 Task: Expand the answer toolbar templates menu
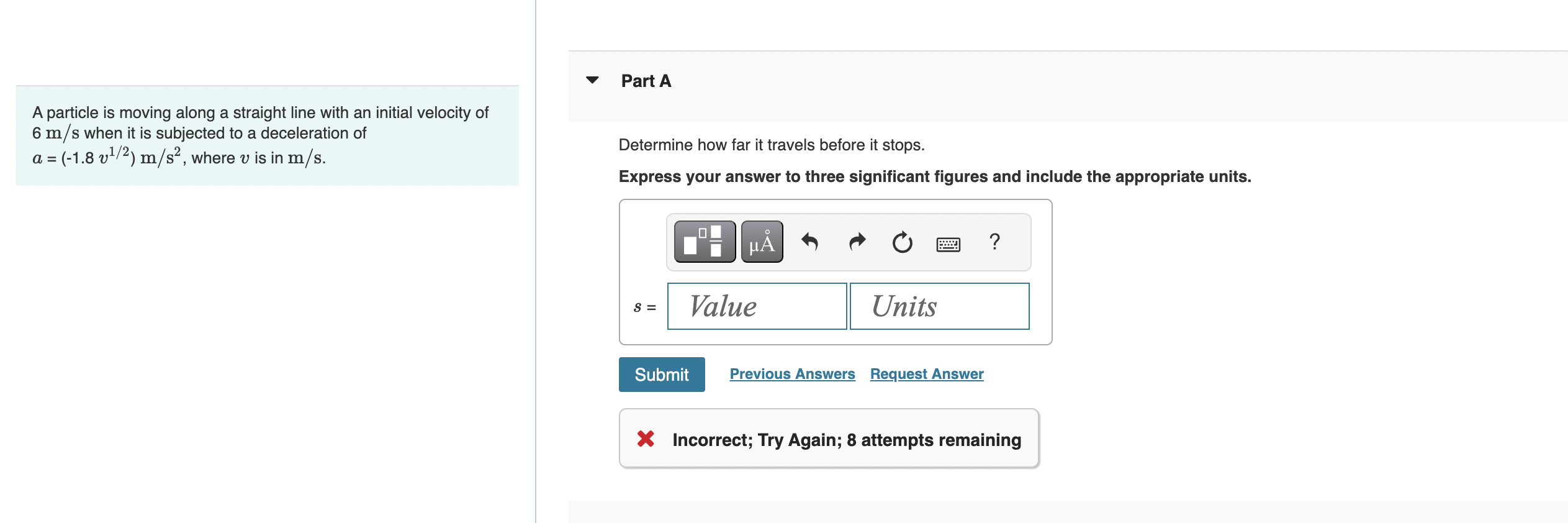tap(703, 242)
